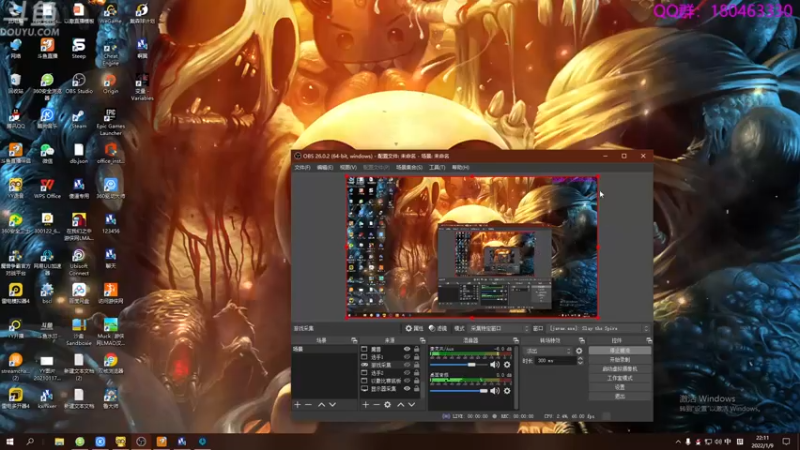
Task: Open 属性 properties button in source toolbar
Action: pyautogui.click(x=414, y=329)
